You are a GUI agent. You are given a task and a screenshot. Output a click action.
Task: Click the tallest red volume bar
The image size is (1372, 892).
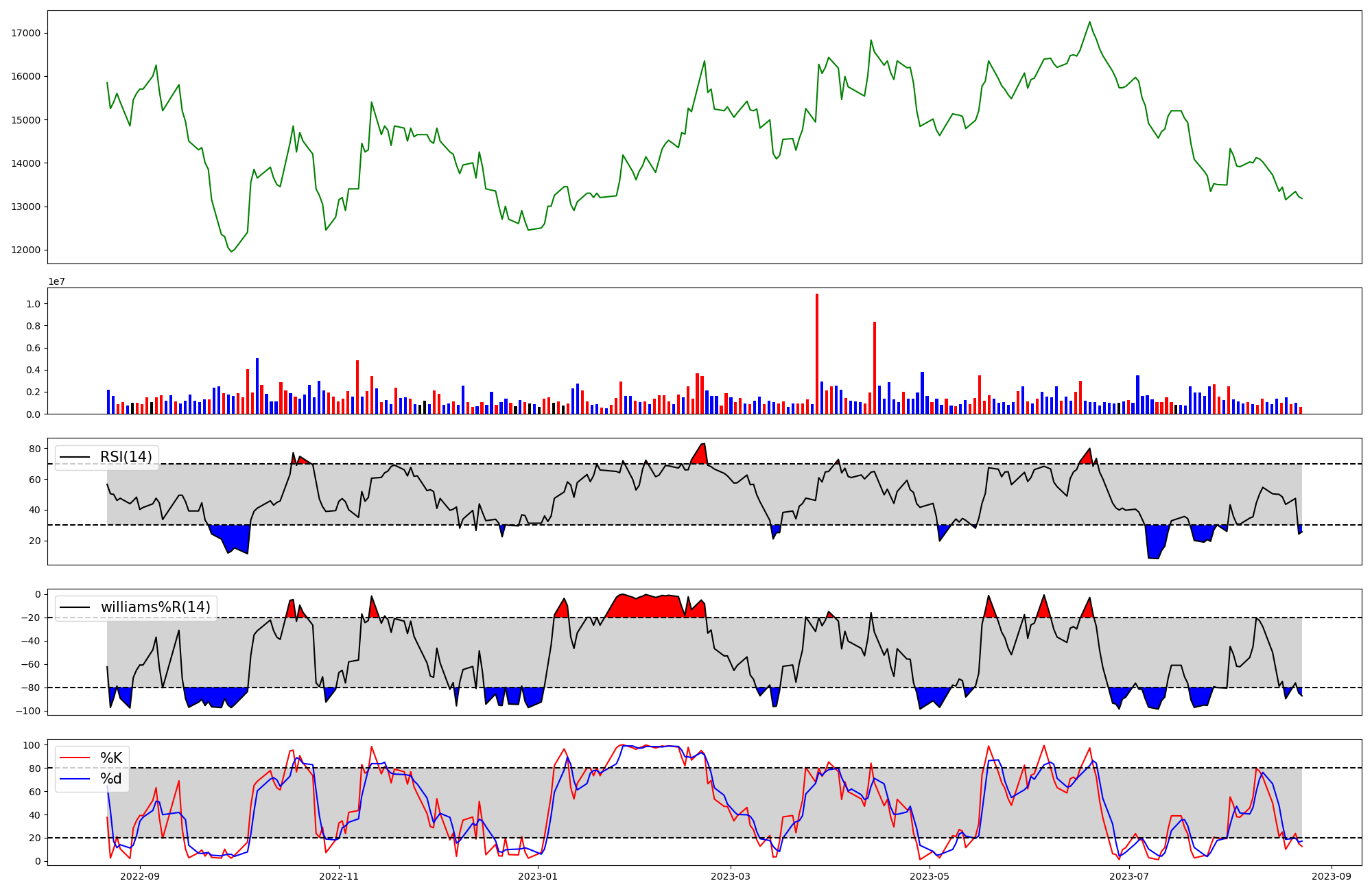pyautogui.click(x=816, y=353)
